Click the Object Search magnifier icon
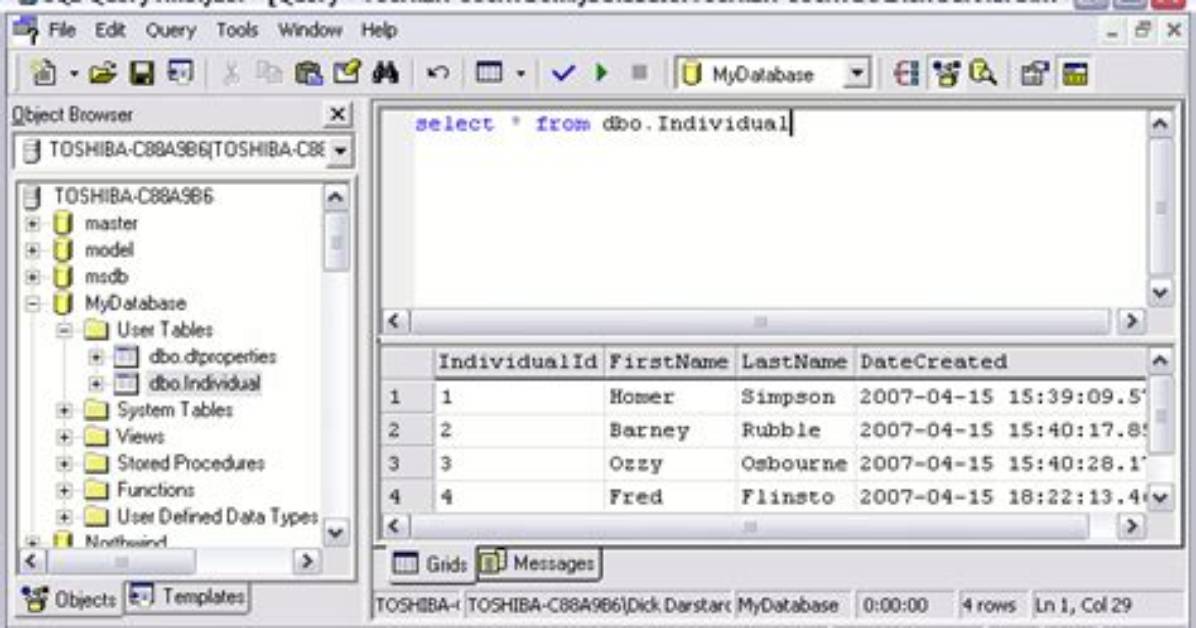 (983, 74)
